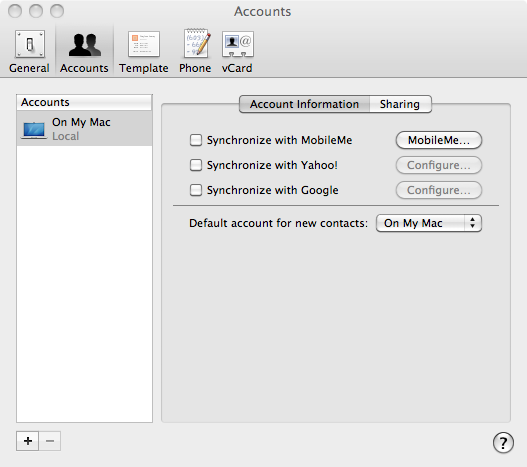Click the Accounts list column header
Viewport: 527px width, 467px height.
[x=84, y=102]
